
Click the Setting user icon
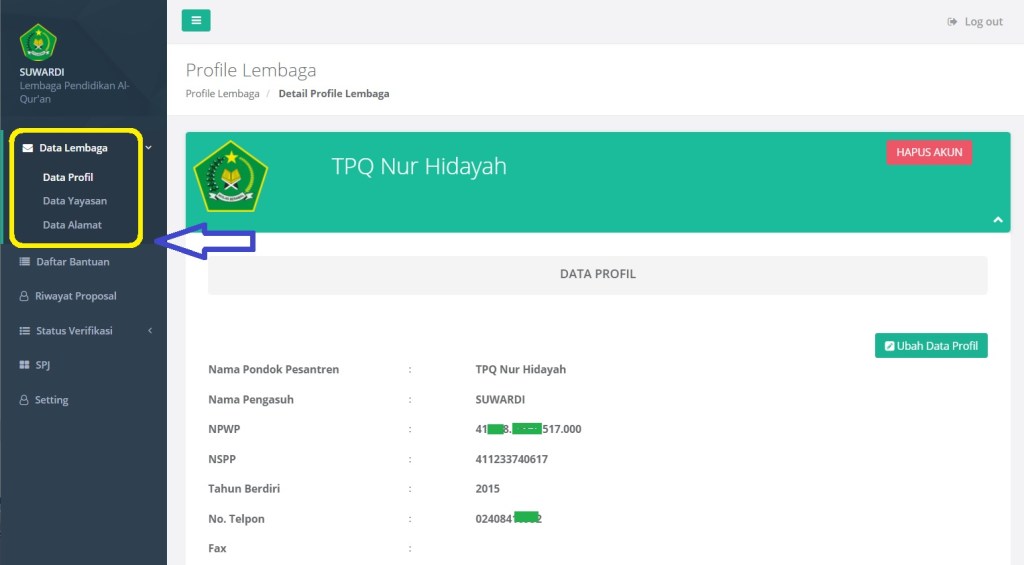tap(25, 400)
